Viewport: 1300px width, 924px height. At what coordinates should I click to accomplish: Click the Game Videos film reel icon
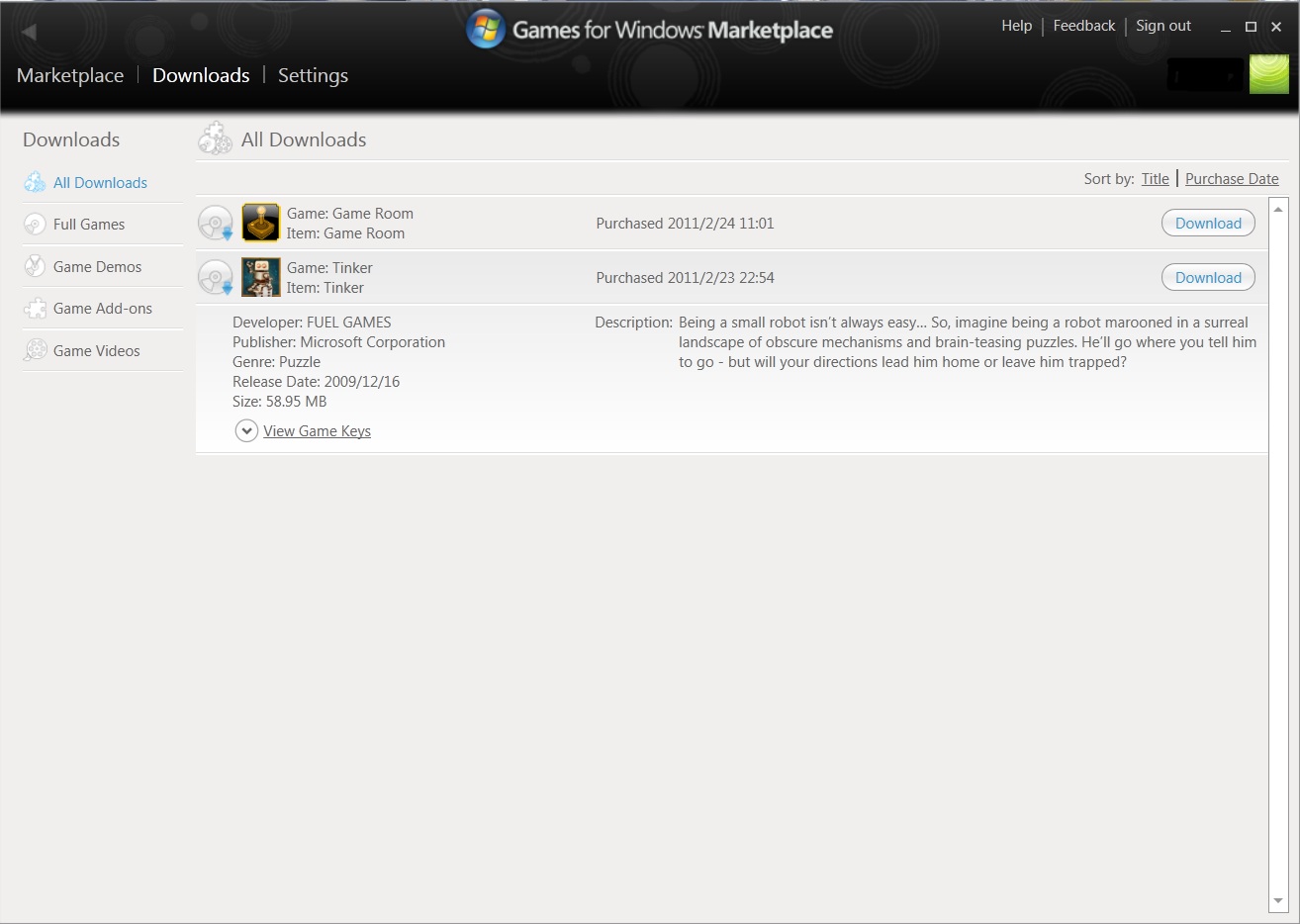pyautogui.click(x=35, y=350)
